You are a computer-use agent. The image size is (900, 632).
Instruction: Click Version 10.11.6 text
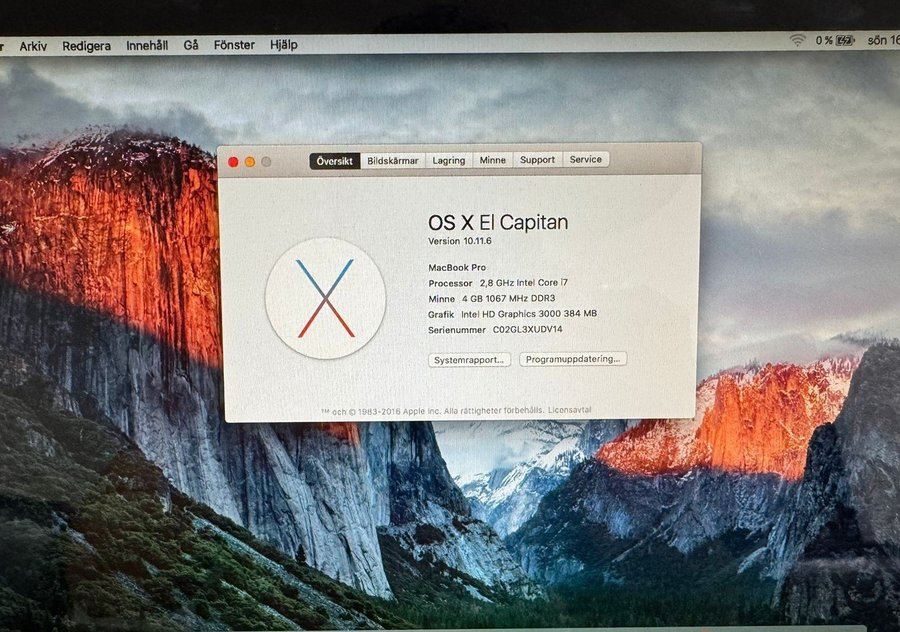460,241
